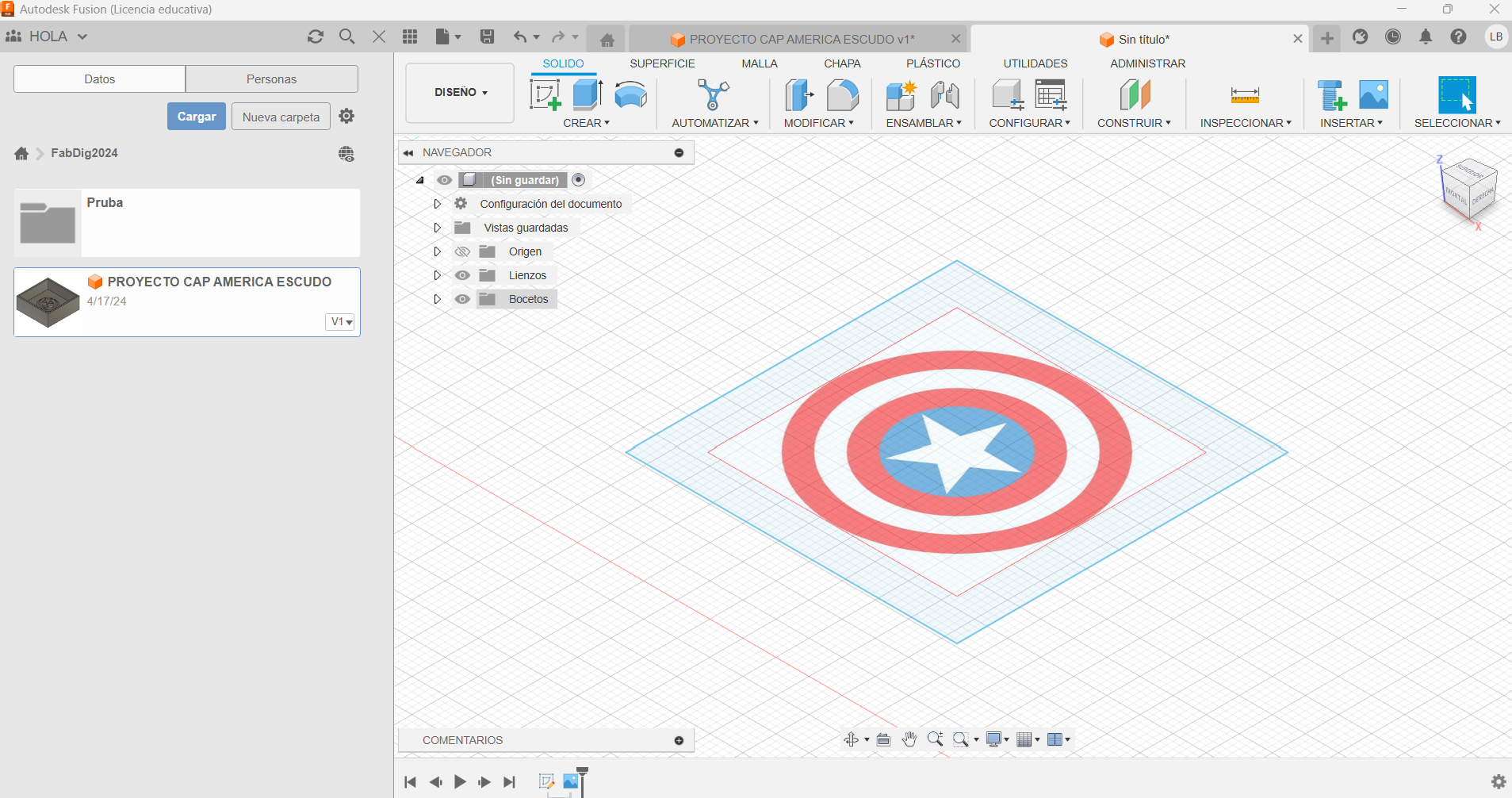Screen dimensions: 1512x798
Task: Expand the Bocetos node
Action: pyautogui.click(x=437, y=299)
